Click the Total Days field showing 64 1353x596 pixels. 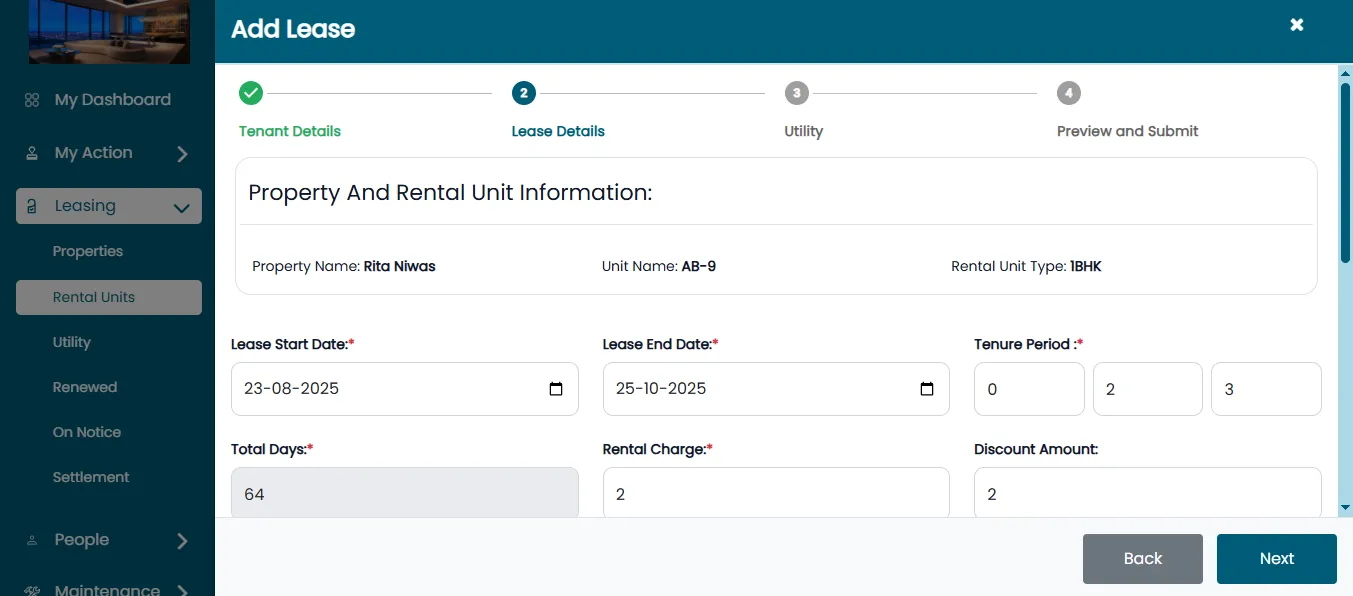point(405,493)
